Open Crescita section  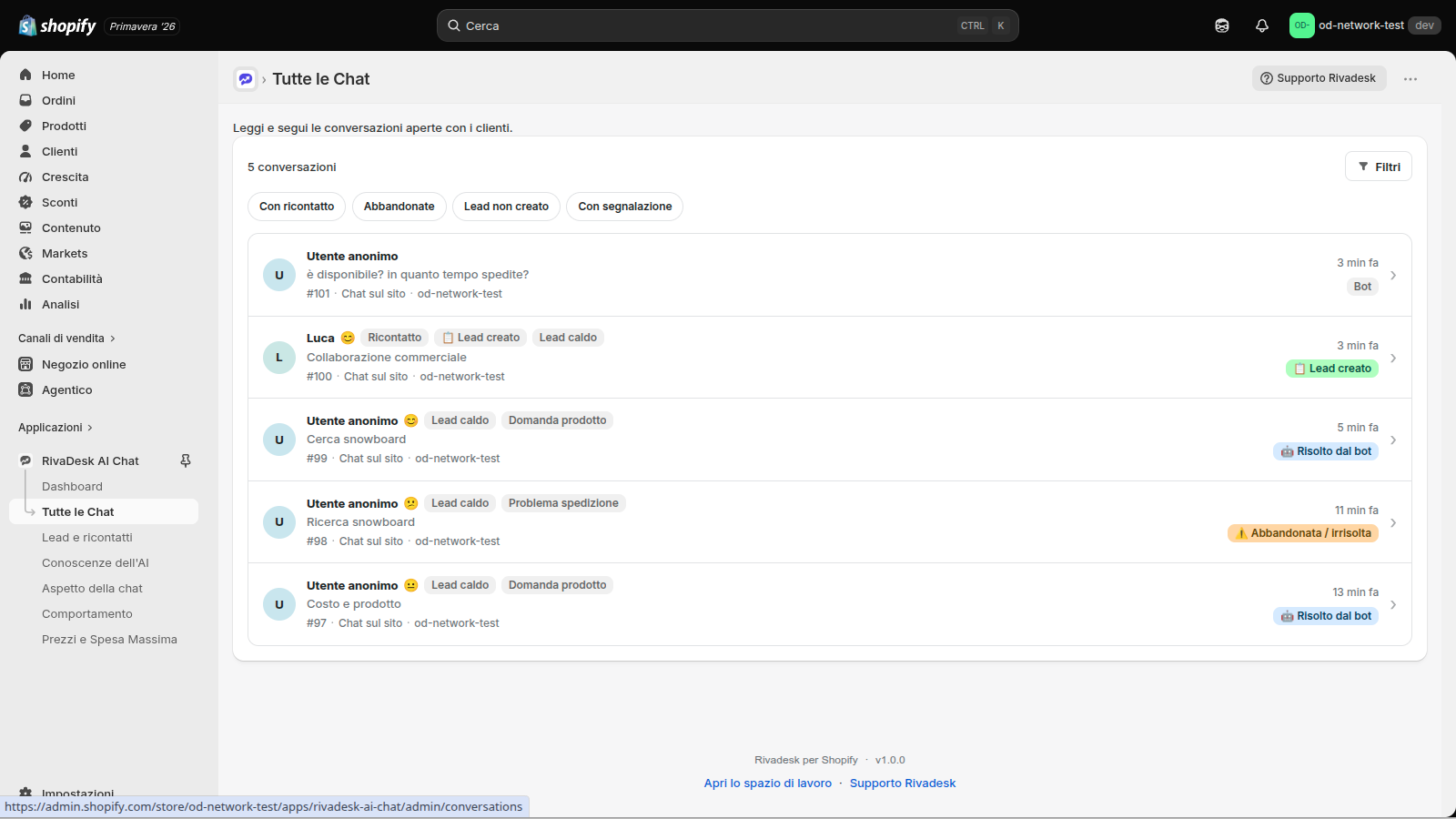click(x=65, y=177)
